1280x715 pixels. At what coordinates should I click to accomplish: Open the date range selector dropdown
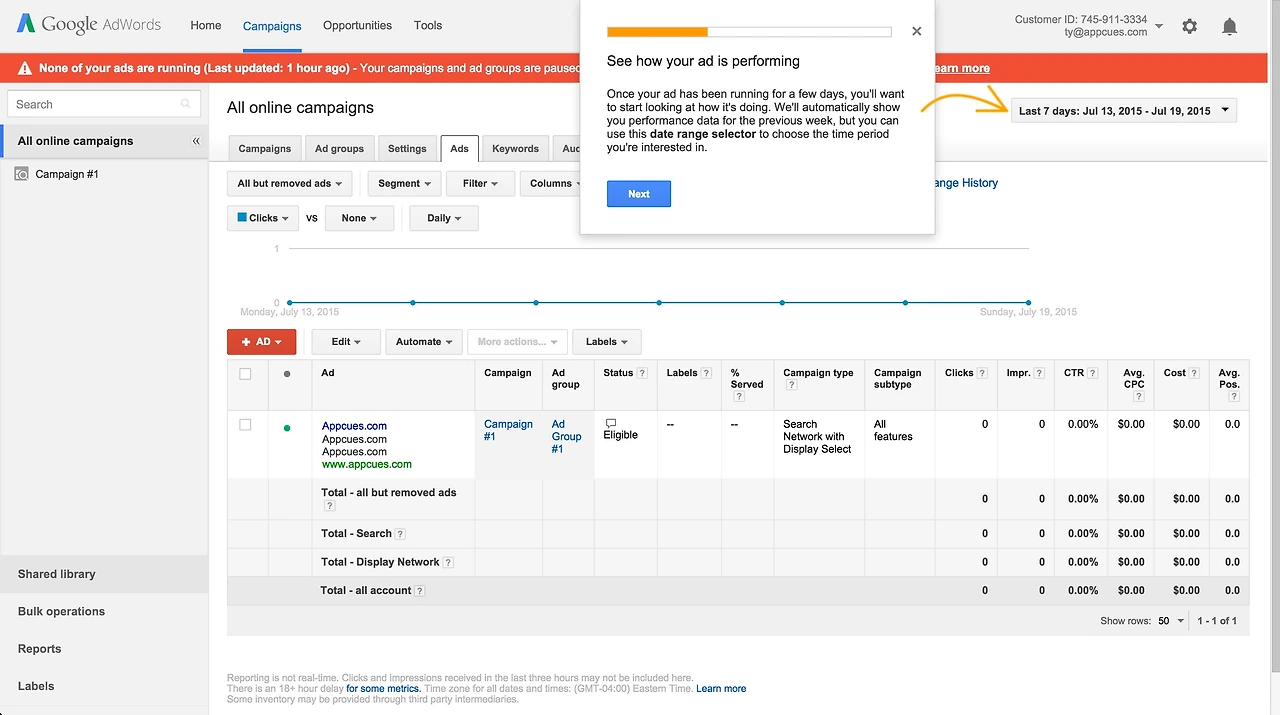tap(1124, 111)
